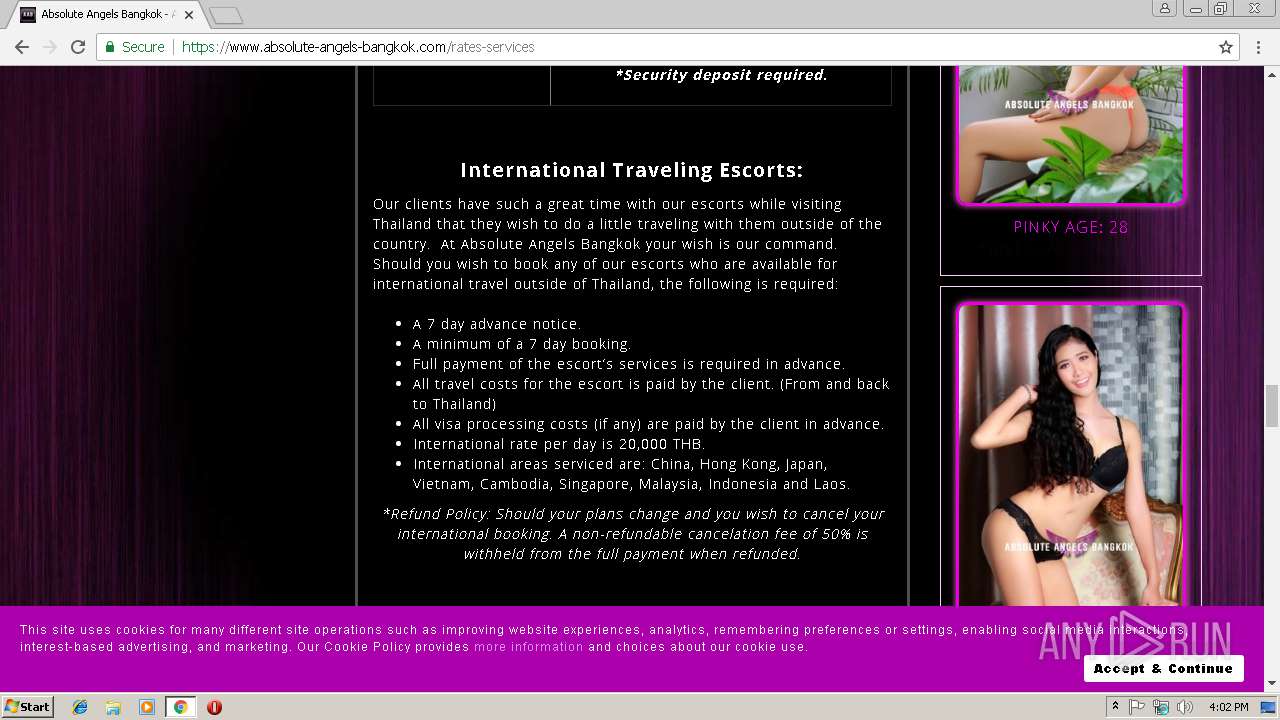Click 'International rate per day is 20,000 THB.'
The width and height of the screenshot is (1280, 720).
click(x=559, y=444)
